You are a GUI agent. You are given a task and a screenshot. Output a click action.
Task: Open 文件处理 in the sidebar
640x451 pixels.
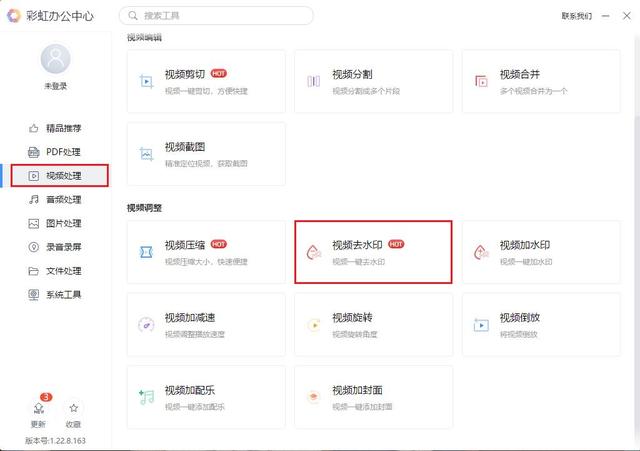56,271
